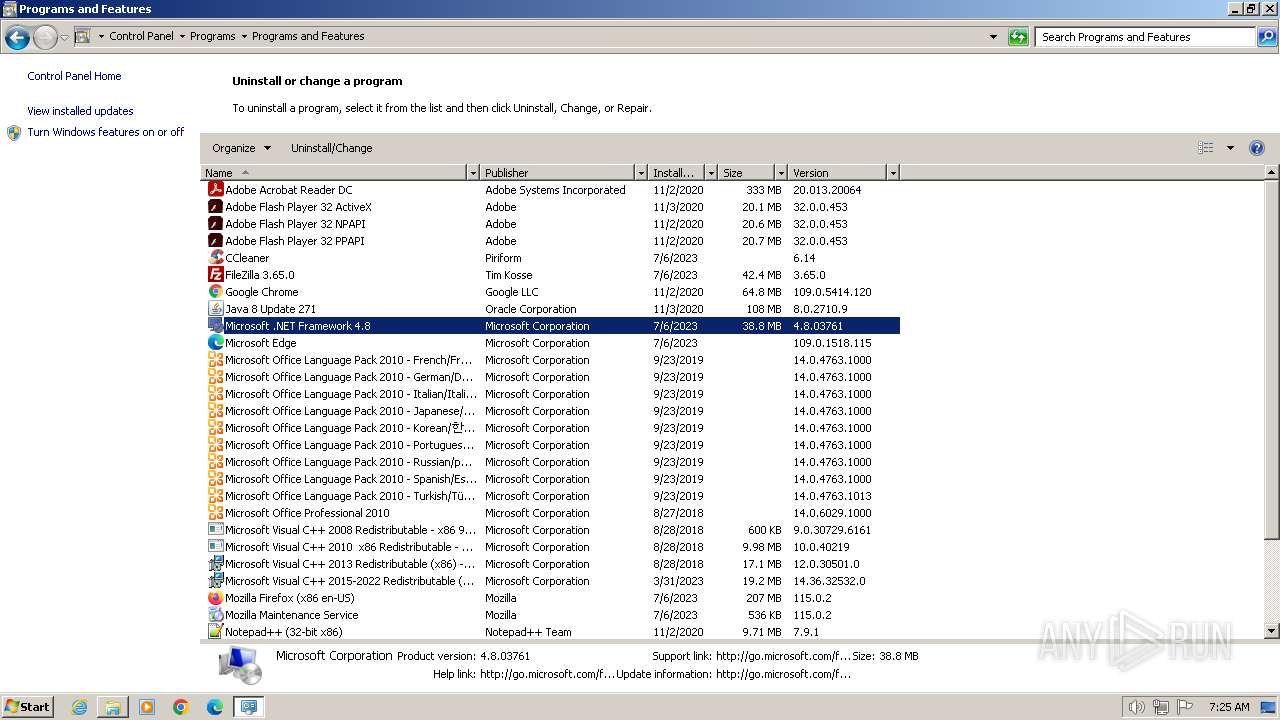Click the Action Center flag icon
Image resolution: width=1280 pixels, height=720 pixels.
(x=1185, y=707)
